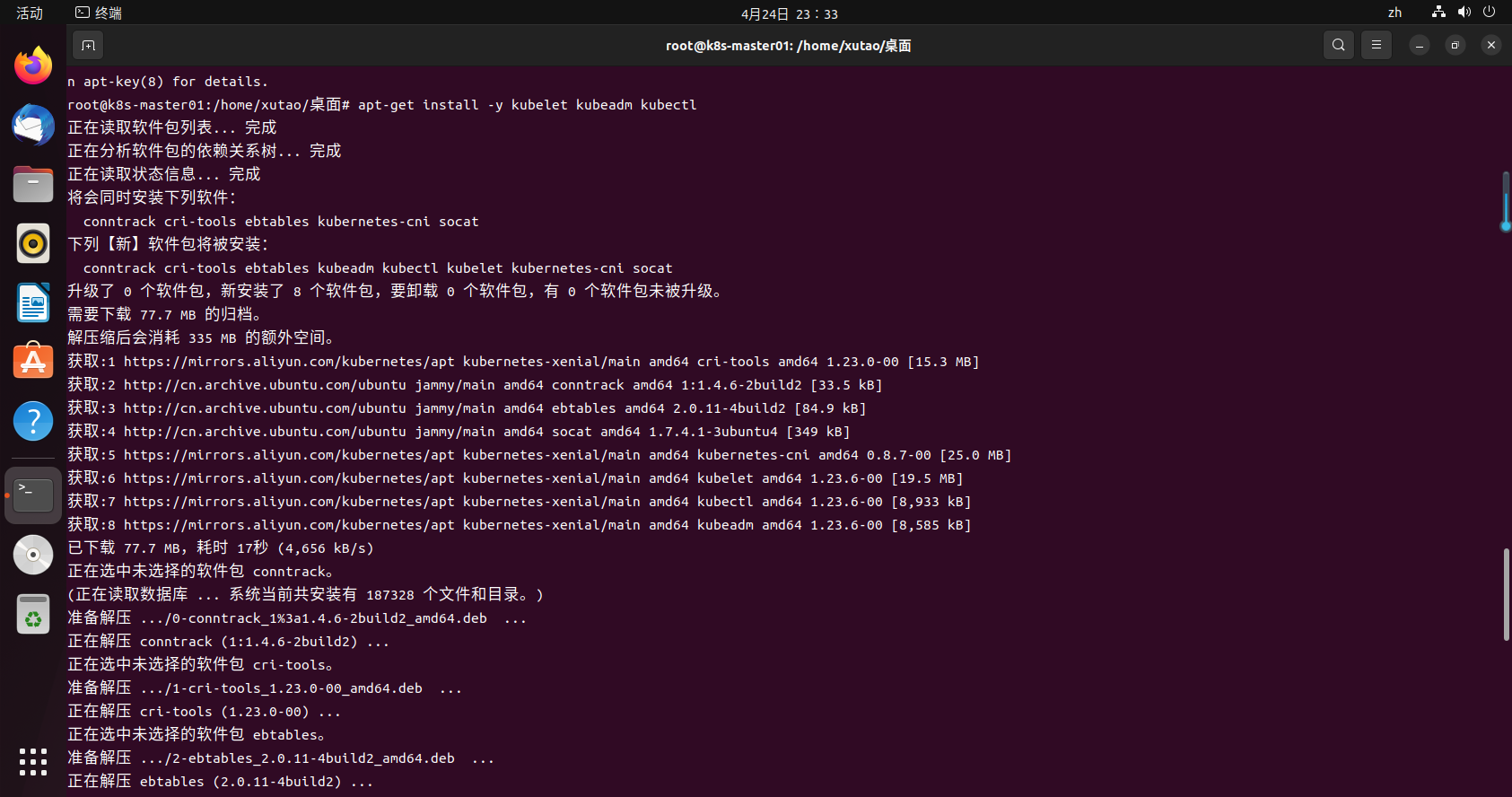
Task: Click the volume icon in top bar
Action: [1464, 13]
